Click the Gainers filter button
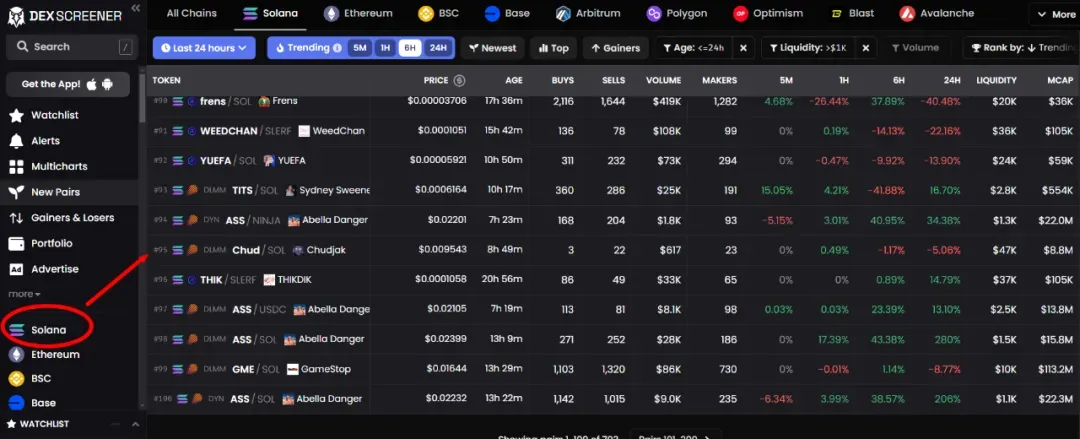The image size is (1080, 439). 615,48
